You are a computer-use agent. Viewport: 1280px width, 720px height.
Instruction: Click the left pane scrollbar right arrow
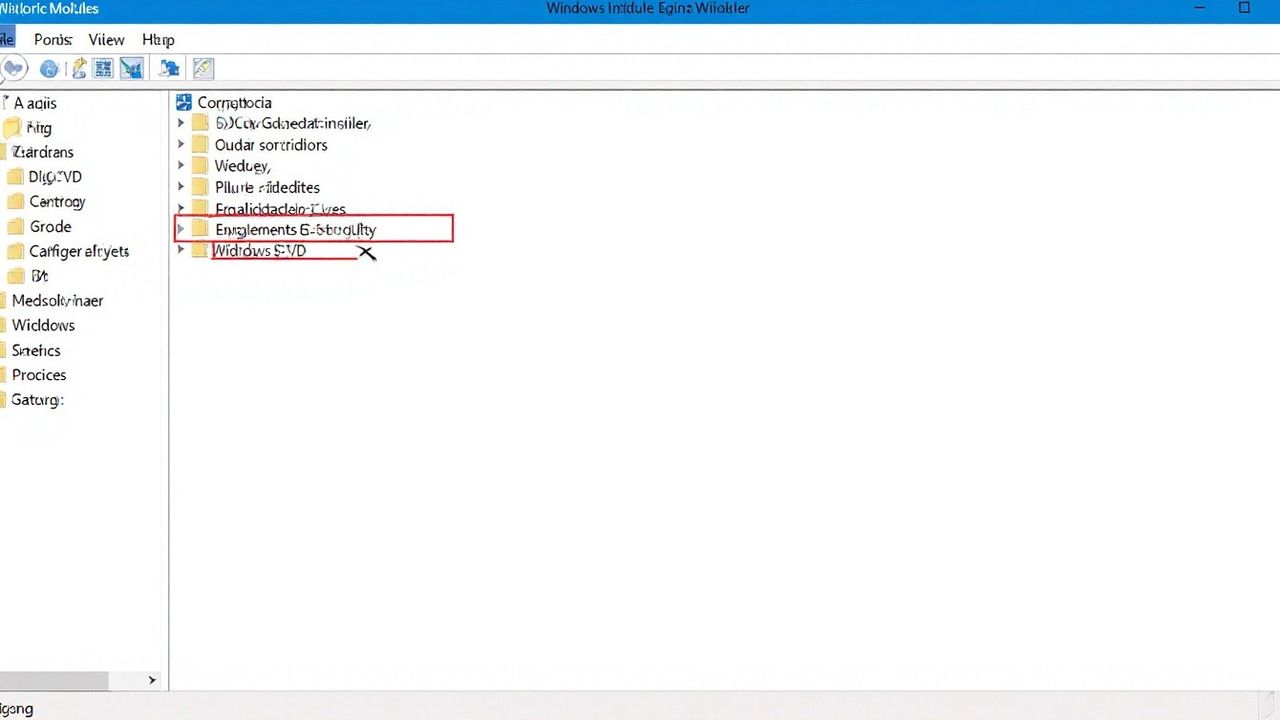[152, 680]
